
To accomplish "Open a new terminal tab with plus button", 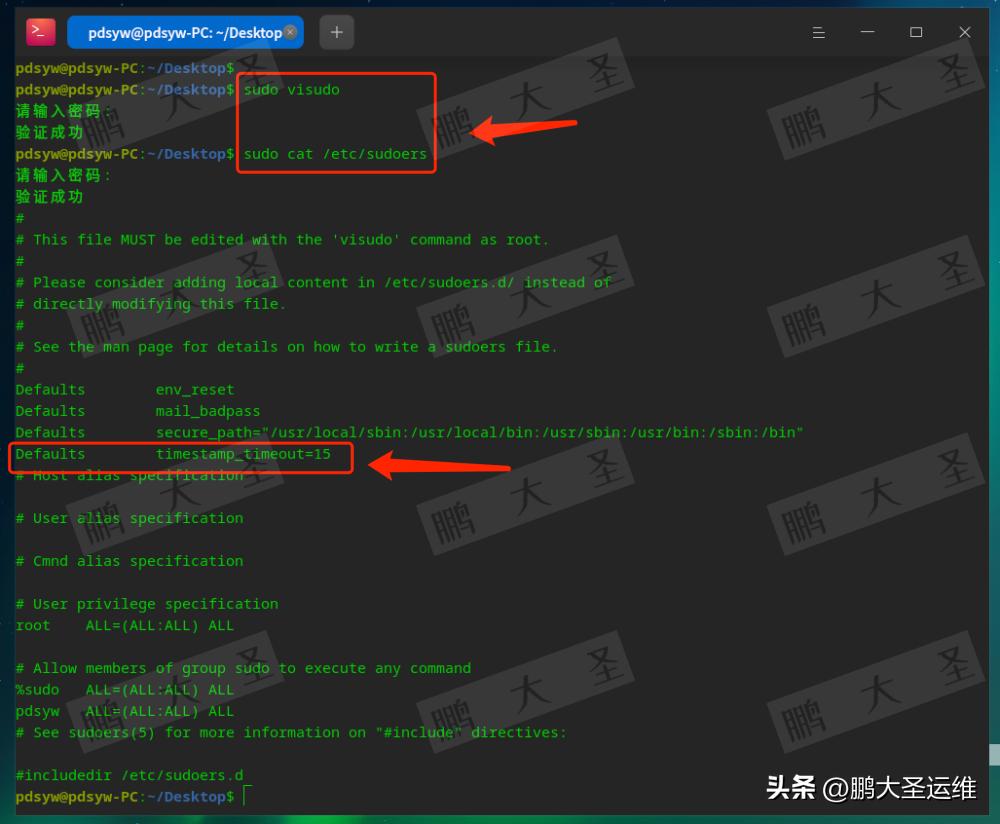I will coord(337,32).
